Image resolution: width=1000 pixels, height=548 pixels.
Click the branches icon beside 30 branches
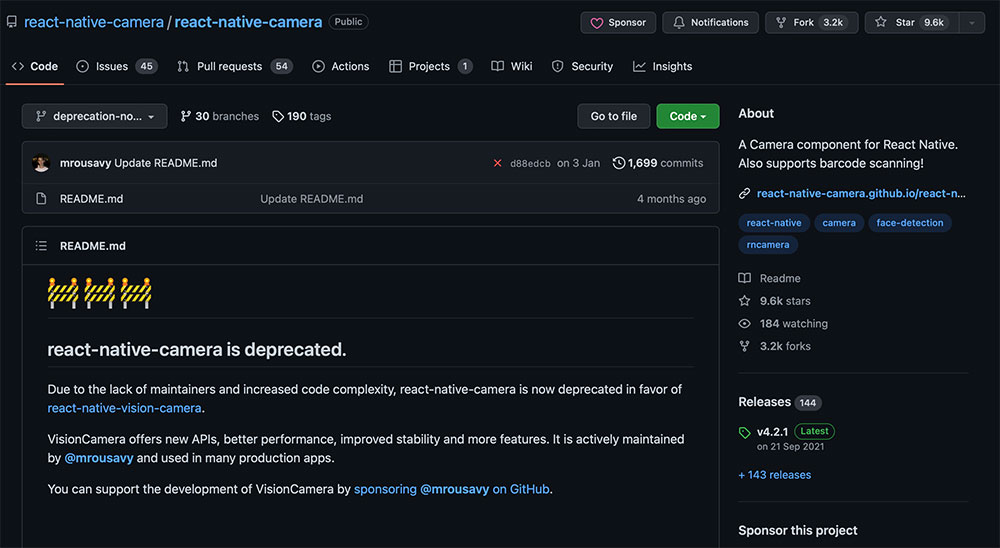[x=186, y=117]
